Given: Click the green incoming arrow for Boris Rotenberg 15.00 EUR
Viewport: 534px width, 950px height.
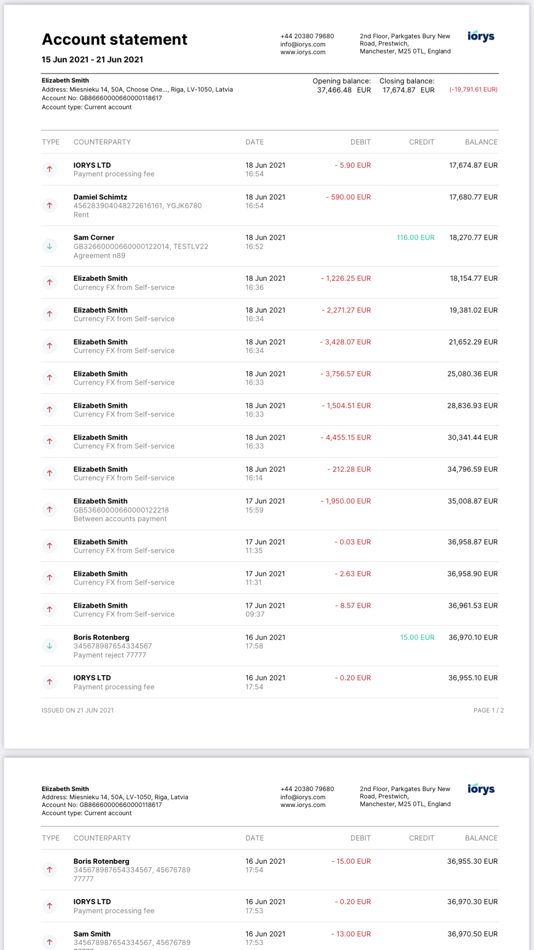Looking at the screenshot, I should click(x=50, y=646).
